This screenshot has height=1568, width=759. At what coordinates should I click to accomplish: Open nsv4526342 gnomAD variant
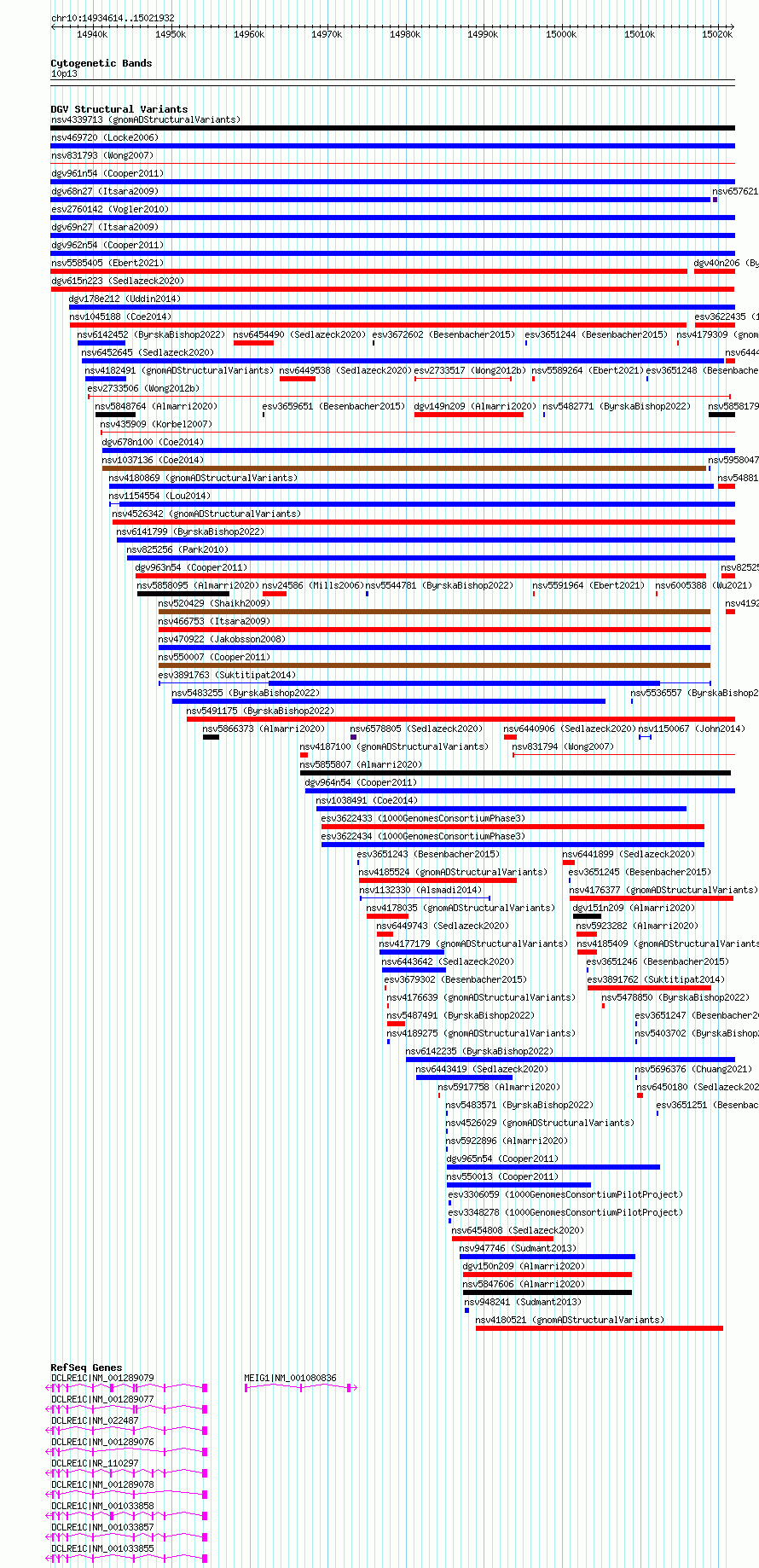click(x=423, y=522)
